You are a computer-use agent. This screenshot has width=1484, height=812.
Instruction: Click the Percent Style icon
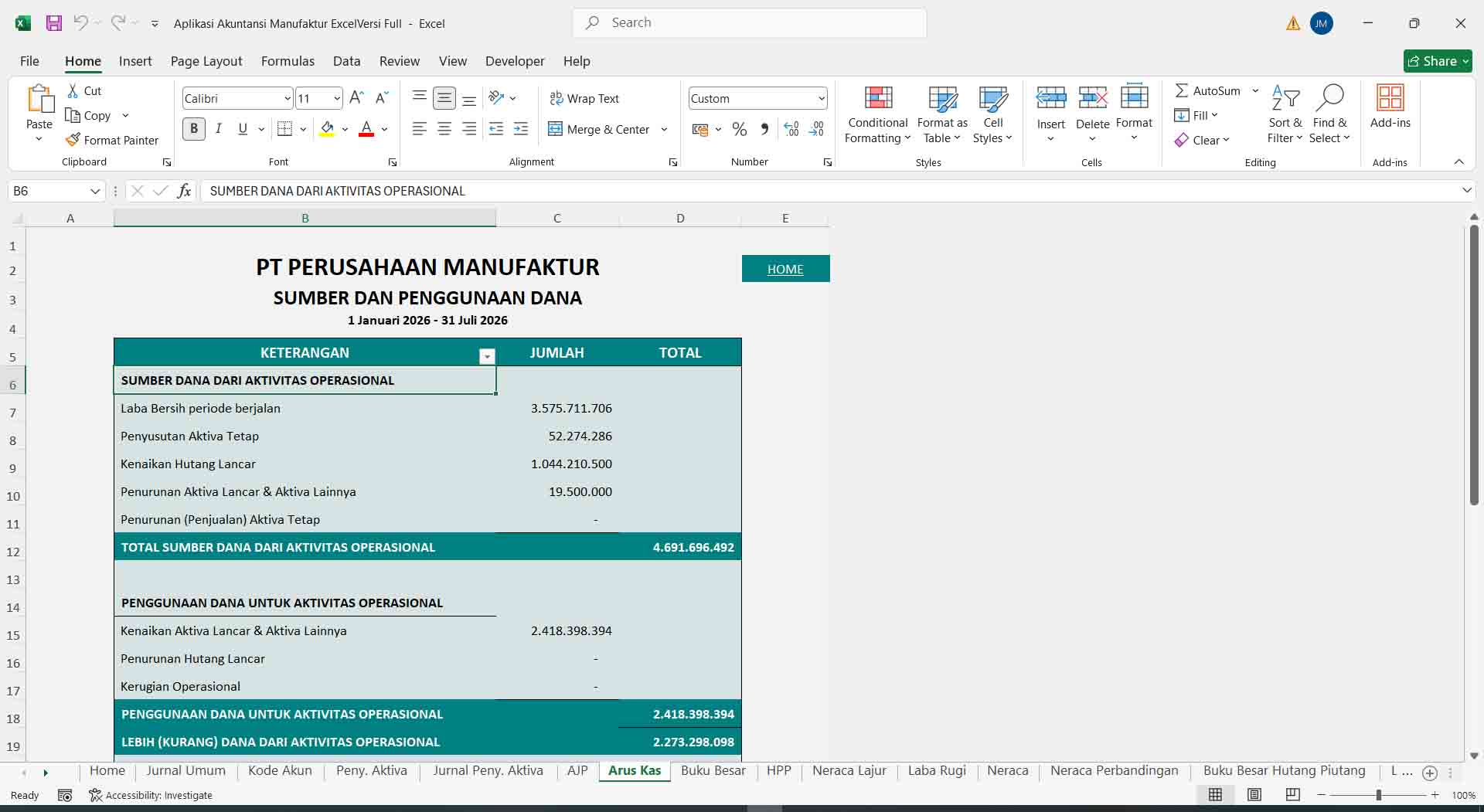click(x=739, y=129)
